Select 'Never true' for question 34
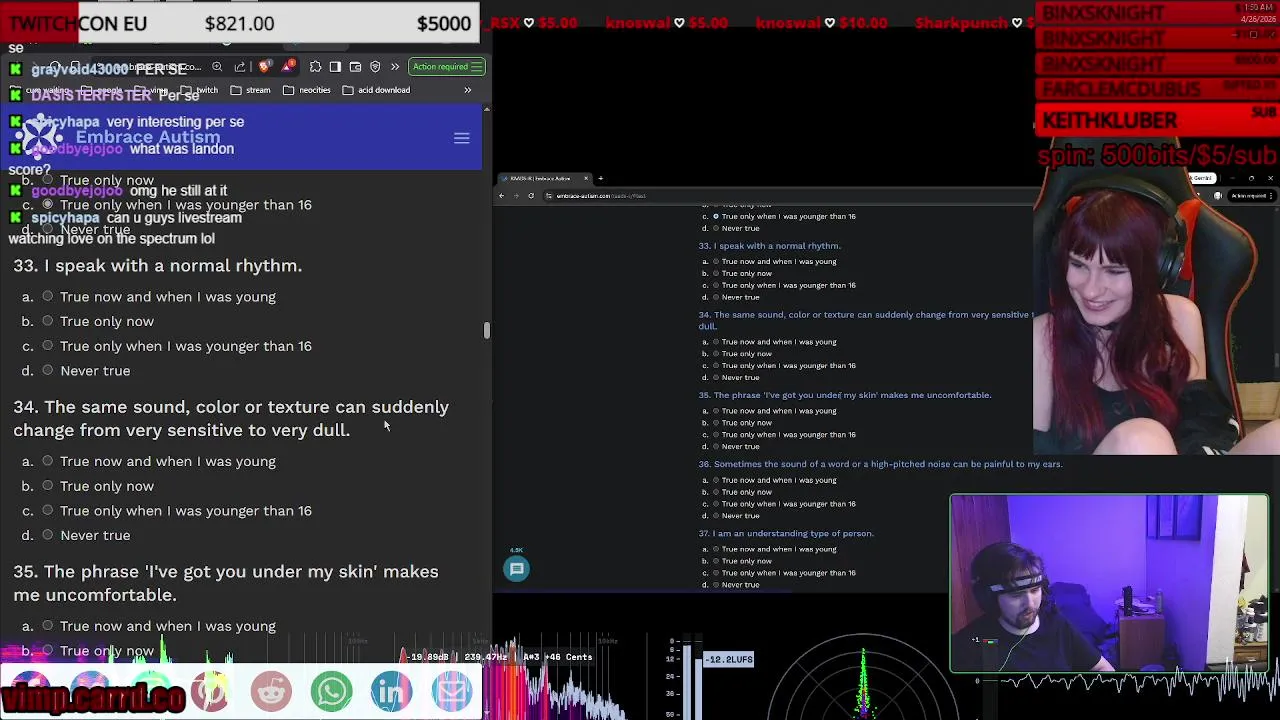Image resolution: width=1280 pixels, height=720 pixels. [x=47, y=535]
